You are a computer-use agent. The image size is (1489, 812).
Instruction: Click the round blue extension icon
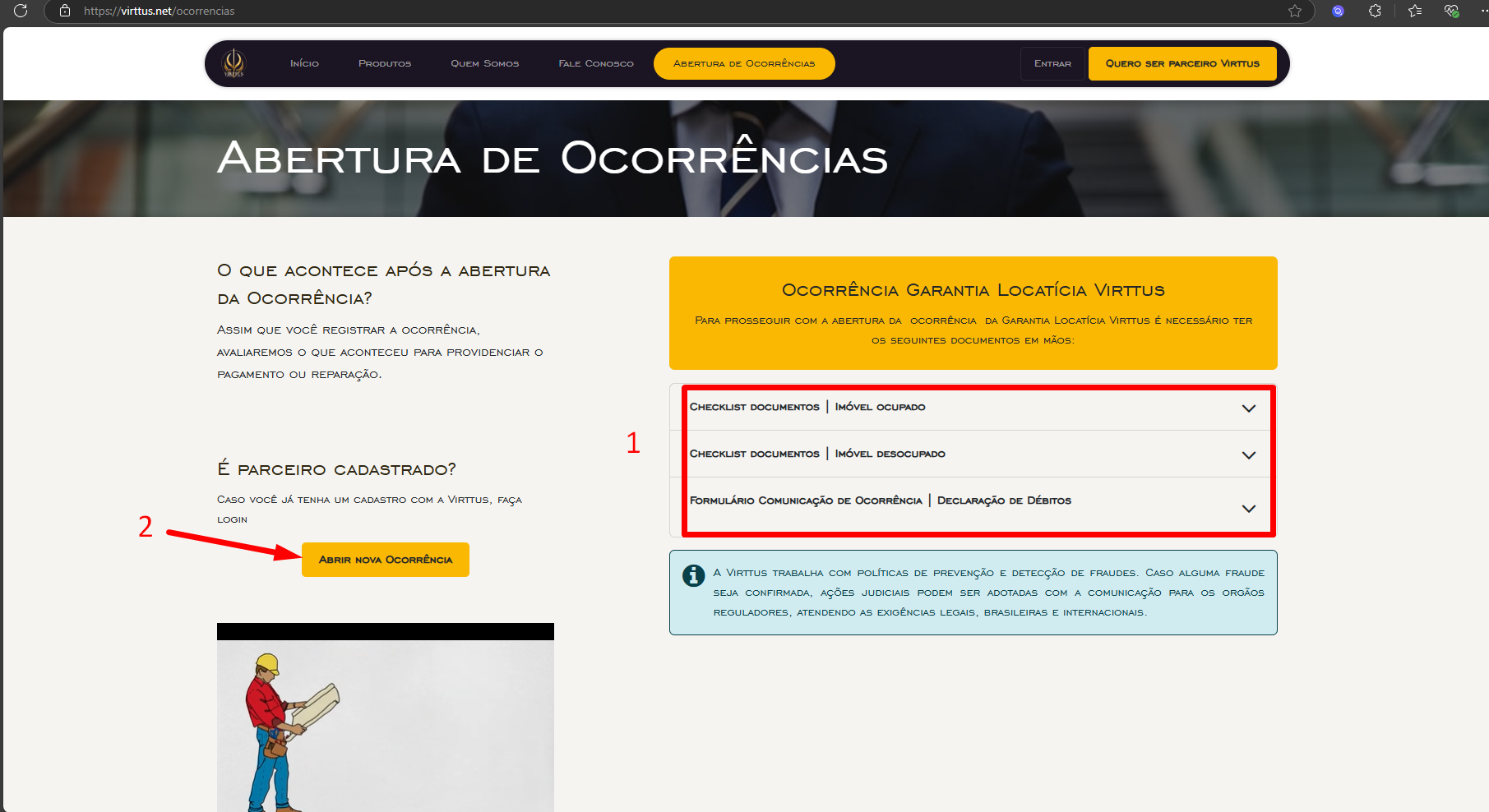point(1338,11)
